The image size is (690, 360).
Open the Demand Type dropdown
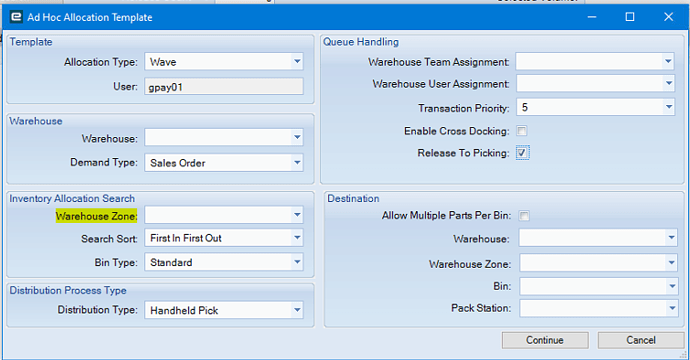coord(297,162)
